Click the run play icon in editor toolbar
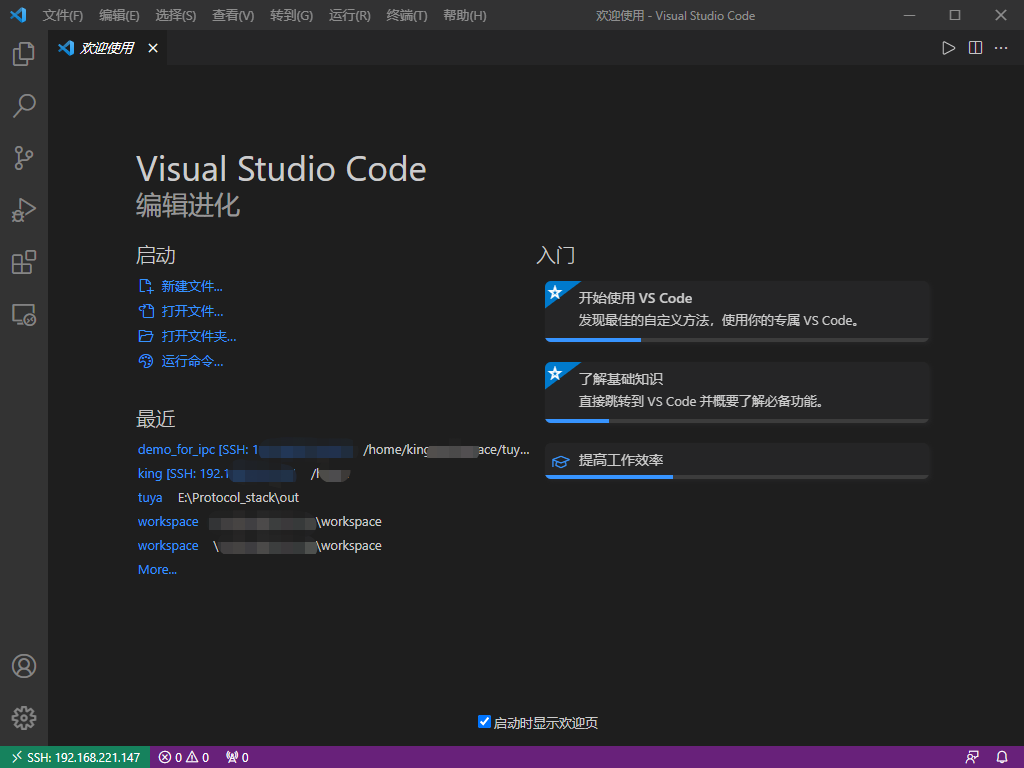 (948, 48)
